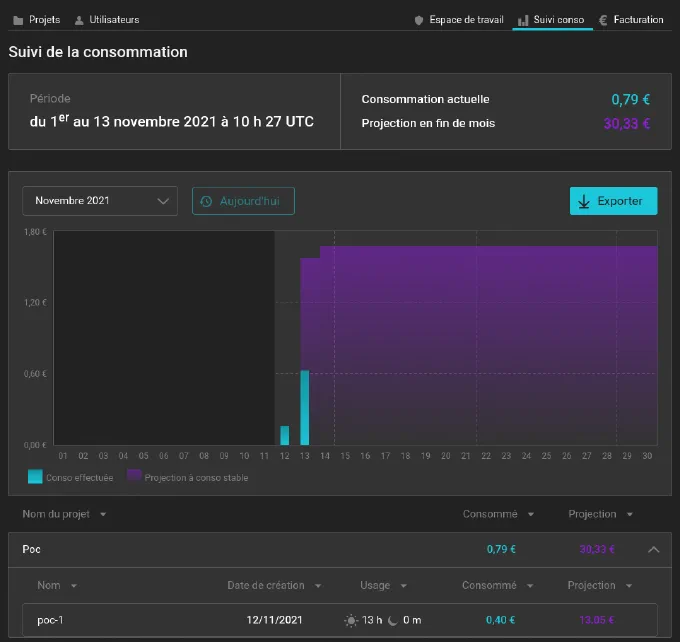Click the cyan bar for day 12
The height and width of the screenshot is (642, 680).
pyautogui.click(x=284, y=435)
